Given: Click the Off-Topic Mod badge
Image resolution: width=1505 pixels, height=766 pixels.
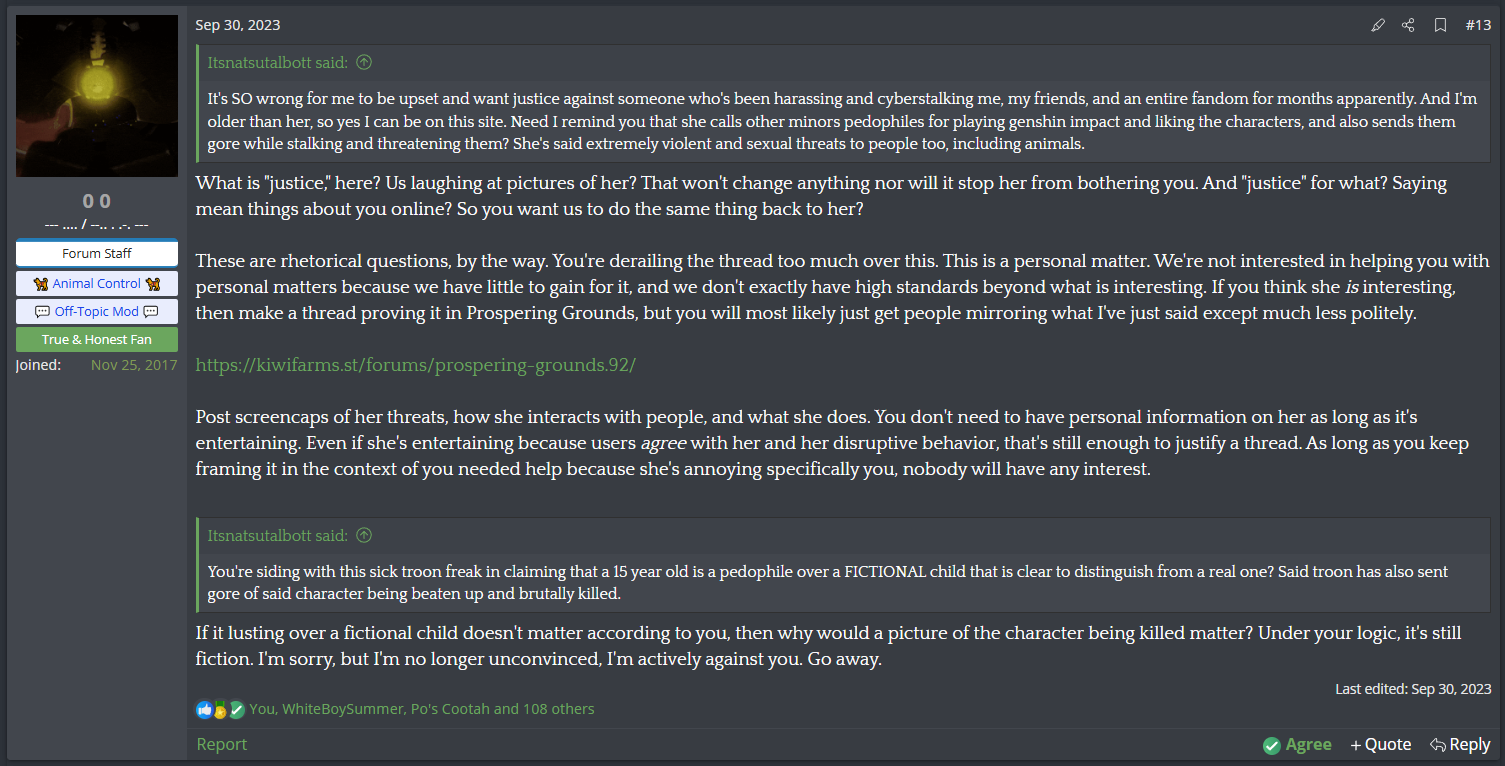Looking at the screenshot, I should pos(97,311).
